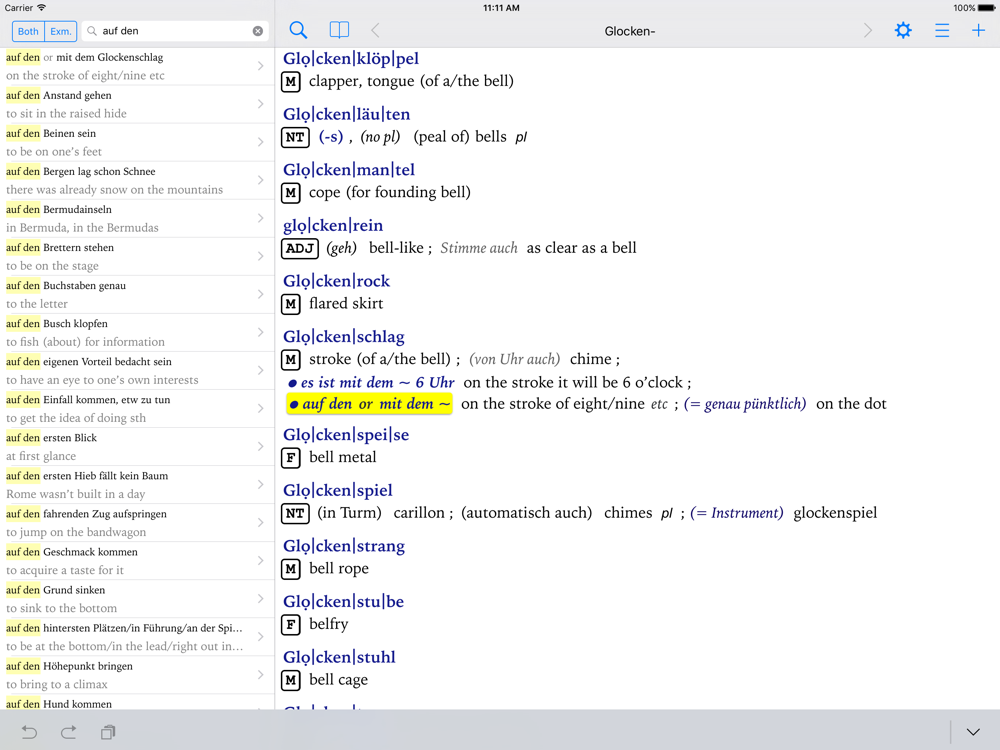Expand chevron for 'ersten Hieb fällt' row

(x=260, y=485)
